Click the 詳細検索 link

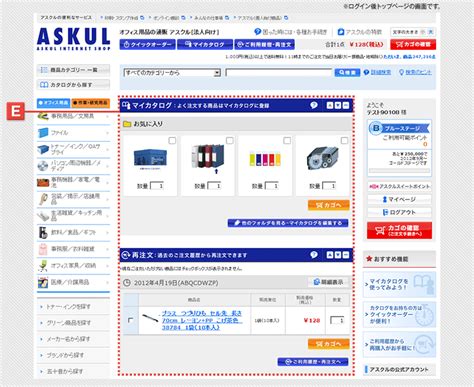tap(381, 72)
